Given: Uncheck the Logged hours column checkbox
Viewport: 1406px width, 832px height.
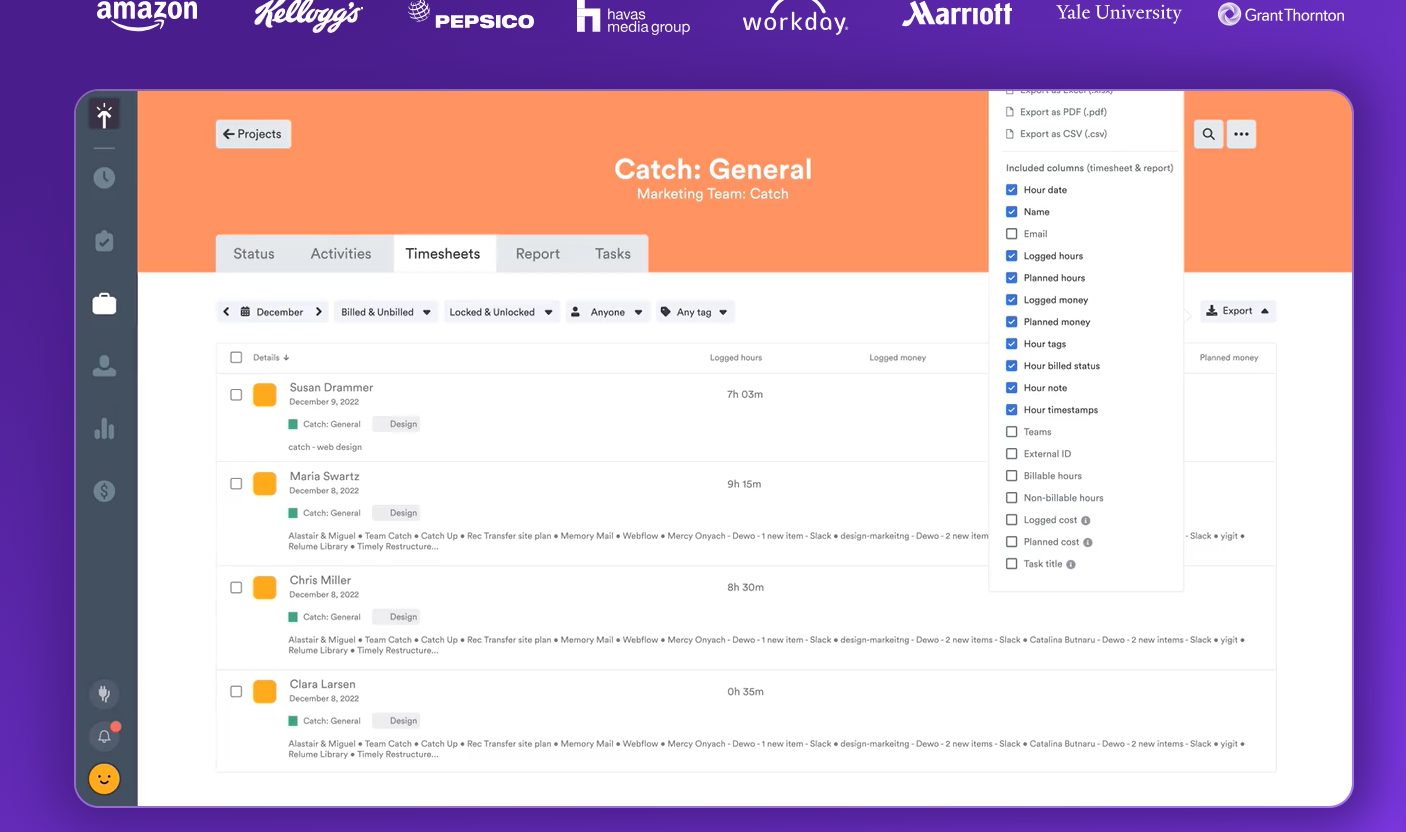Looking at the screenshot, I should pos(1012,256).
